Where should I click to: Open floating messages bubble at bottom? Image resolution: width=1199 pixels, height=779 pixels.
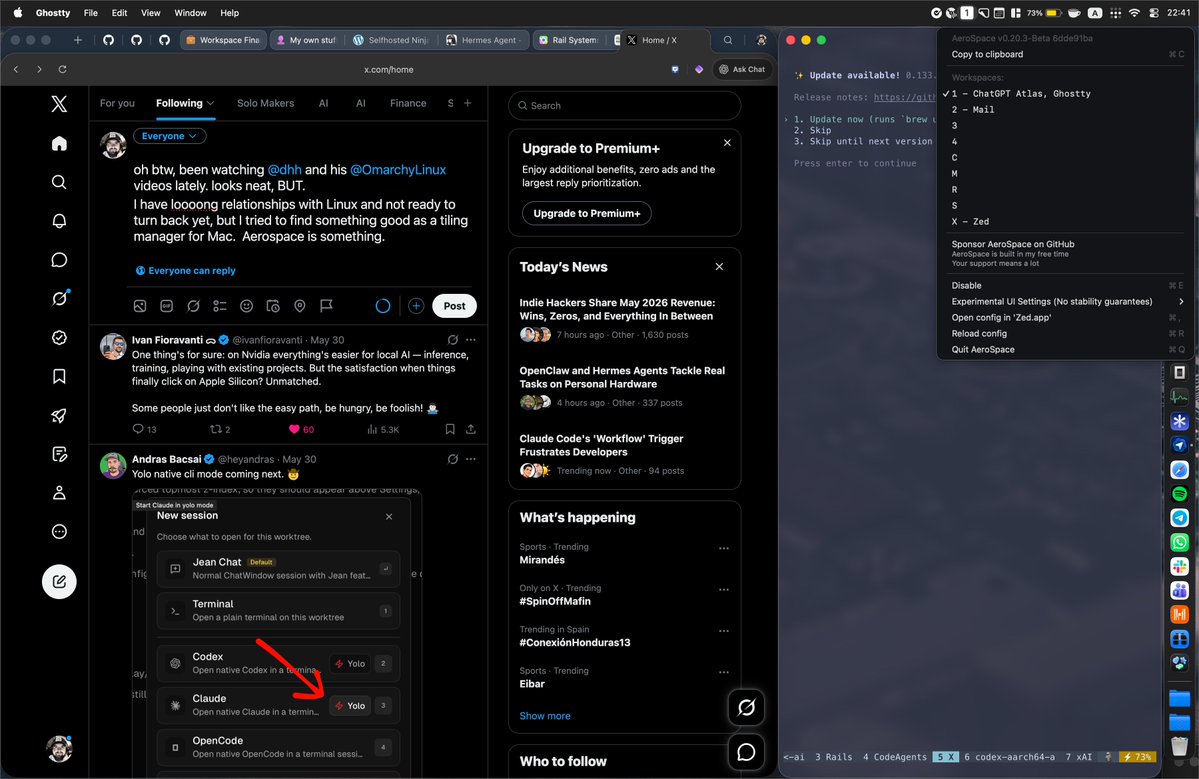746,752
